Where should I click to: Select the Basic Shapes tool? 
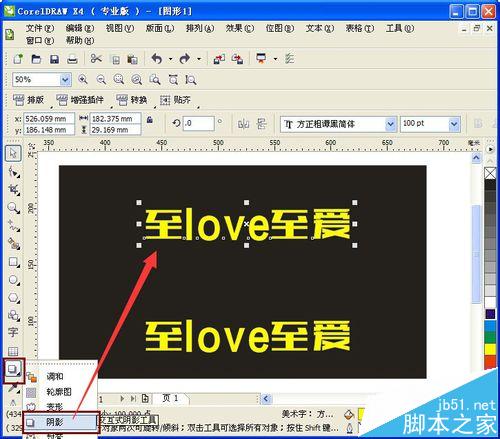(13, 315)
